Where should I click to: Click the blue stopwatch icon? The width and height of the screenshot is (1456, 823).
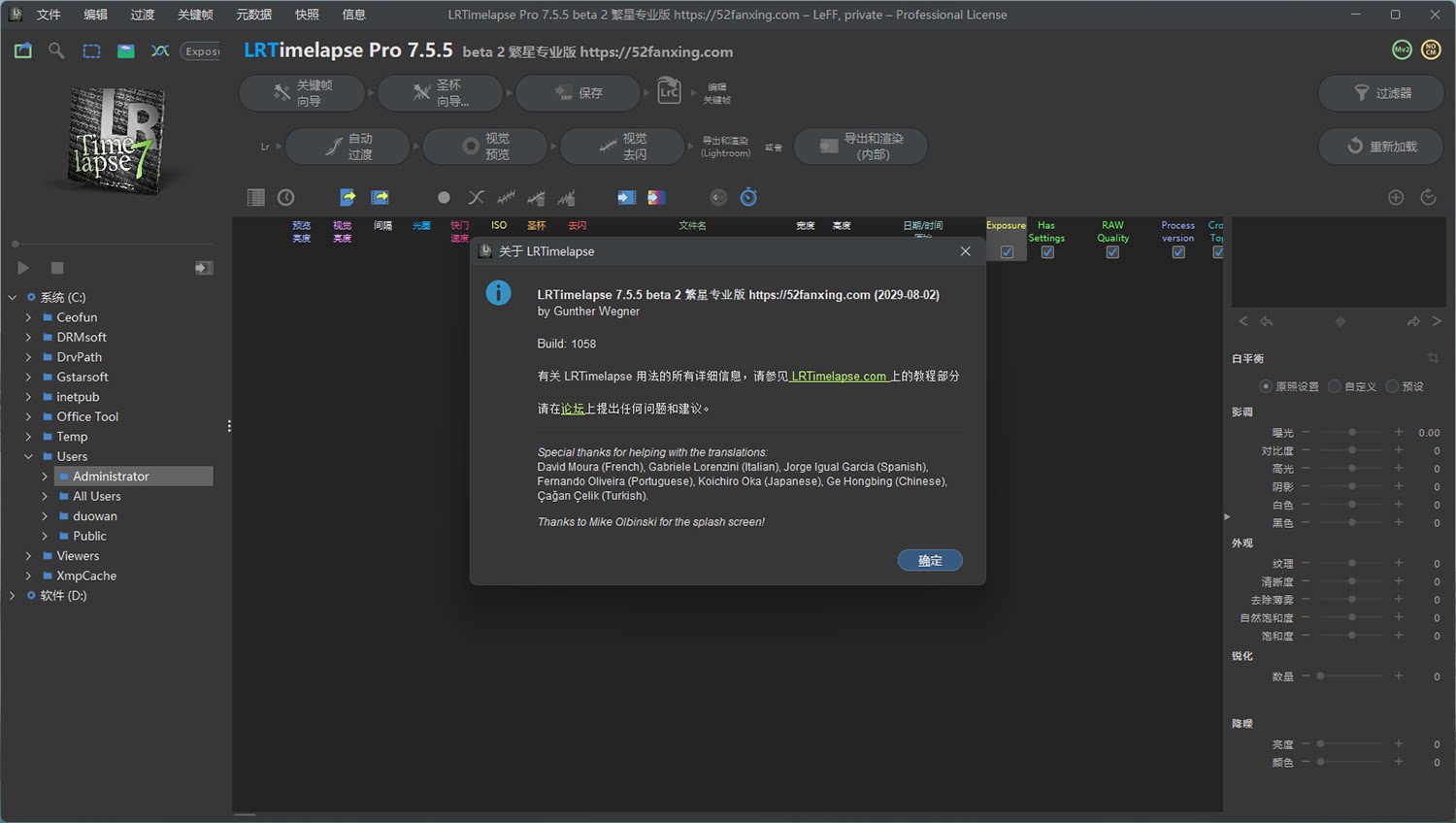pos(748,197)
